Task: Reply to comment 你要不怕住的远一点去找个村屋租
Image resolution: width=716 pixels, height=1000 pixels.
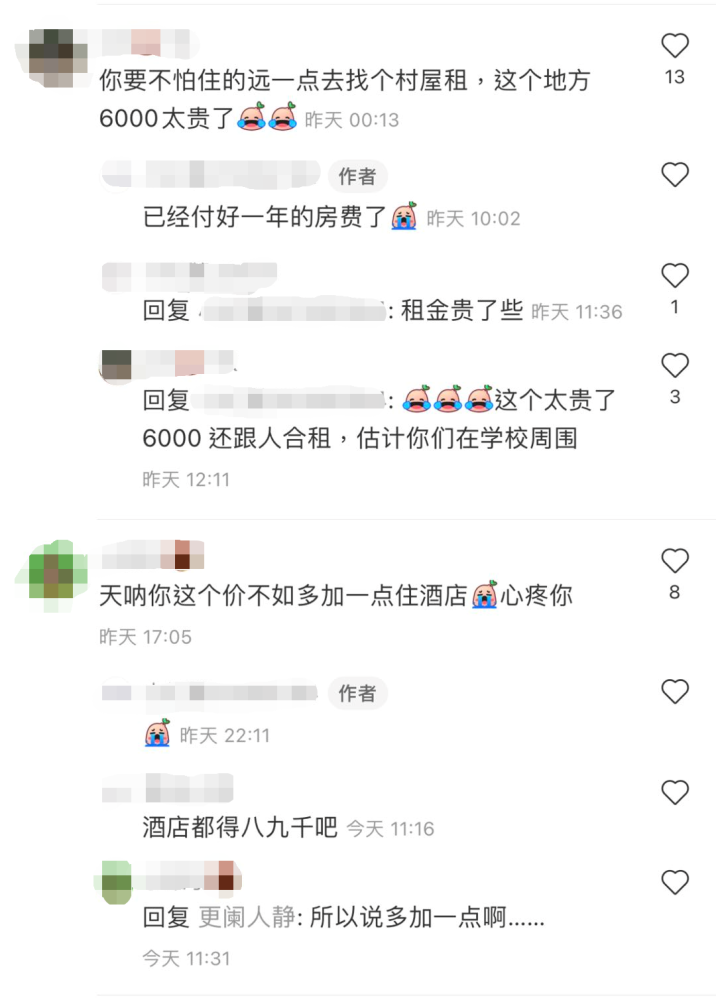Action: click(344, 99)
